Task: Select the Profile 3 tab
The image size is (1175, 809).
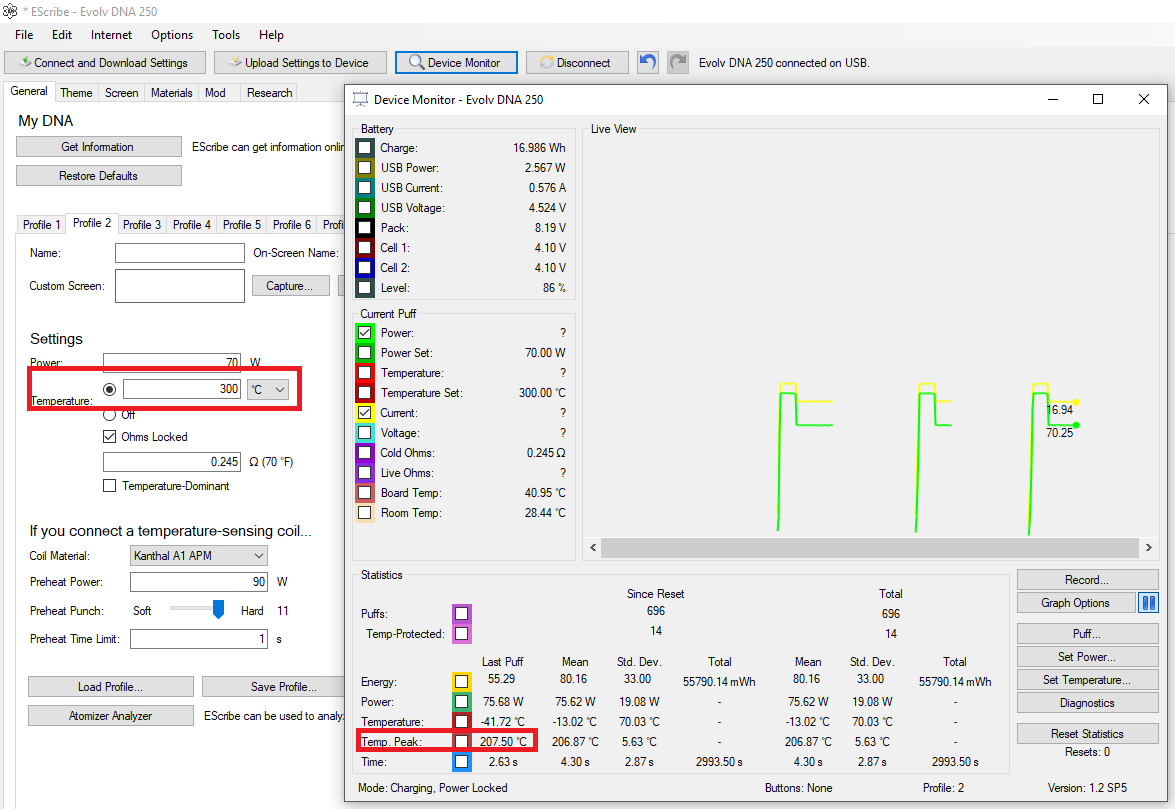Action: [x=142, y=225]
